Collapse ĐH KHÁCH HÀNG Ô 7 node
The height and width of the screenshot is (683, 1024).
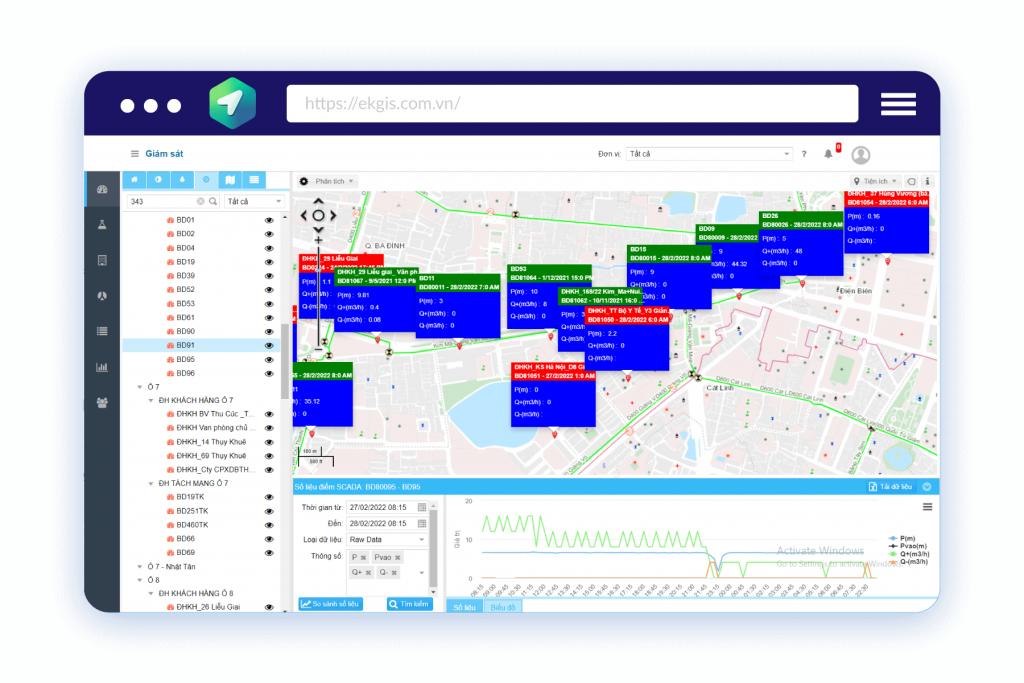pos(151,401)
